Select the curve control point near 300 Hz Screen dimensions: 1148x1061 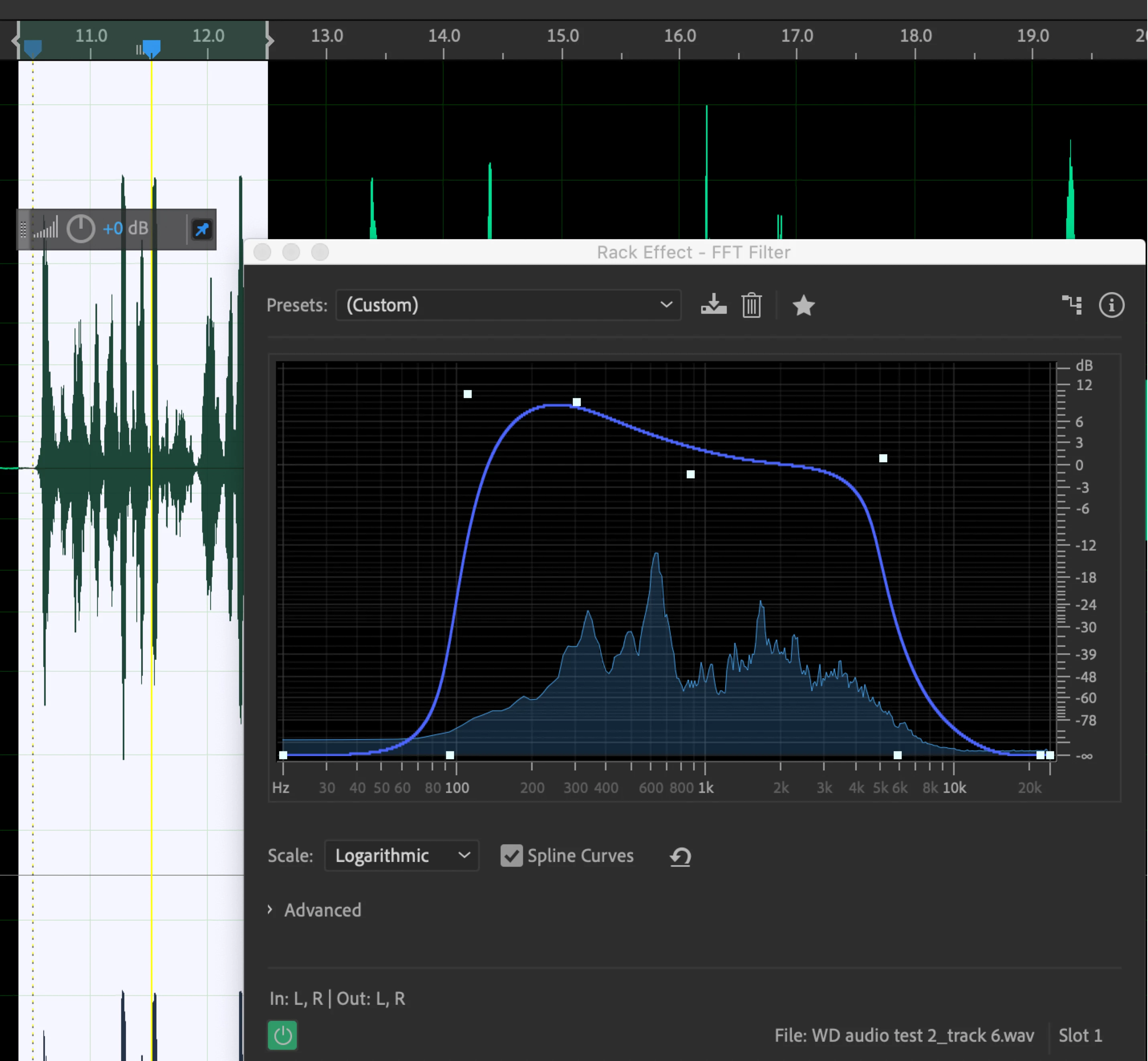[x=577, y=402]
